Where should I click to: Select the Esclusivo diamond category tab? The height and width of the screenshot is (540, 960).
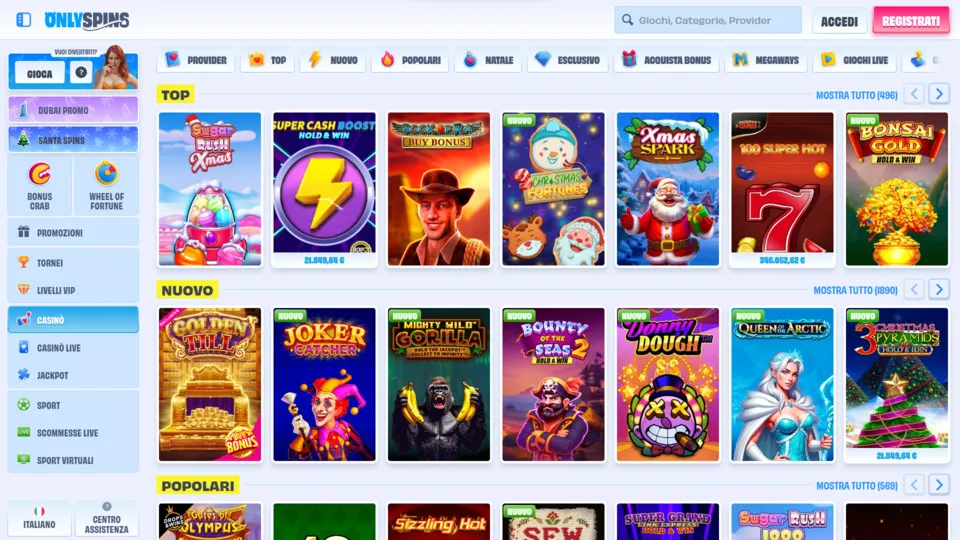point(568,60)
